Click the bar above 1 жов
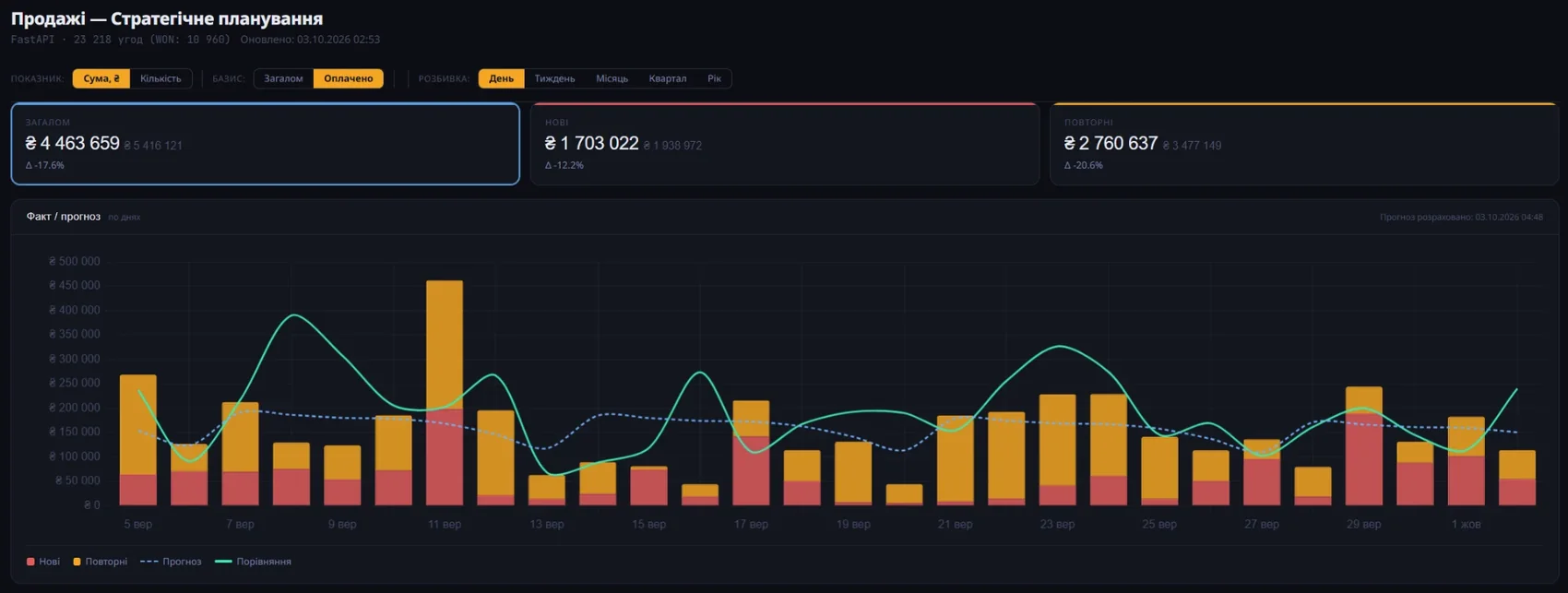The image size is (1568, 593). (x=1467, y=461)
